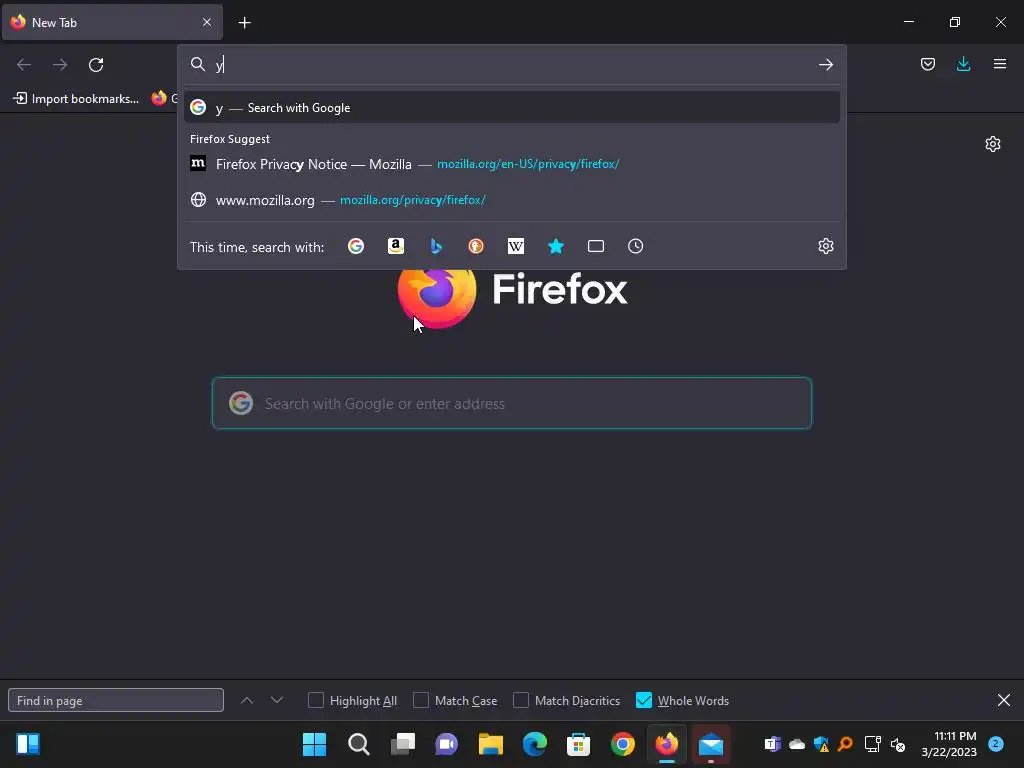The height and width of the screenshot is (768, 1024).
Task: Click the muted volume tray icon
Action: pos(898,744)
